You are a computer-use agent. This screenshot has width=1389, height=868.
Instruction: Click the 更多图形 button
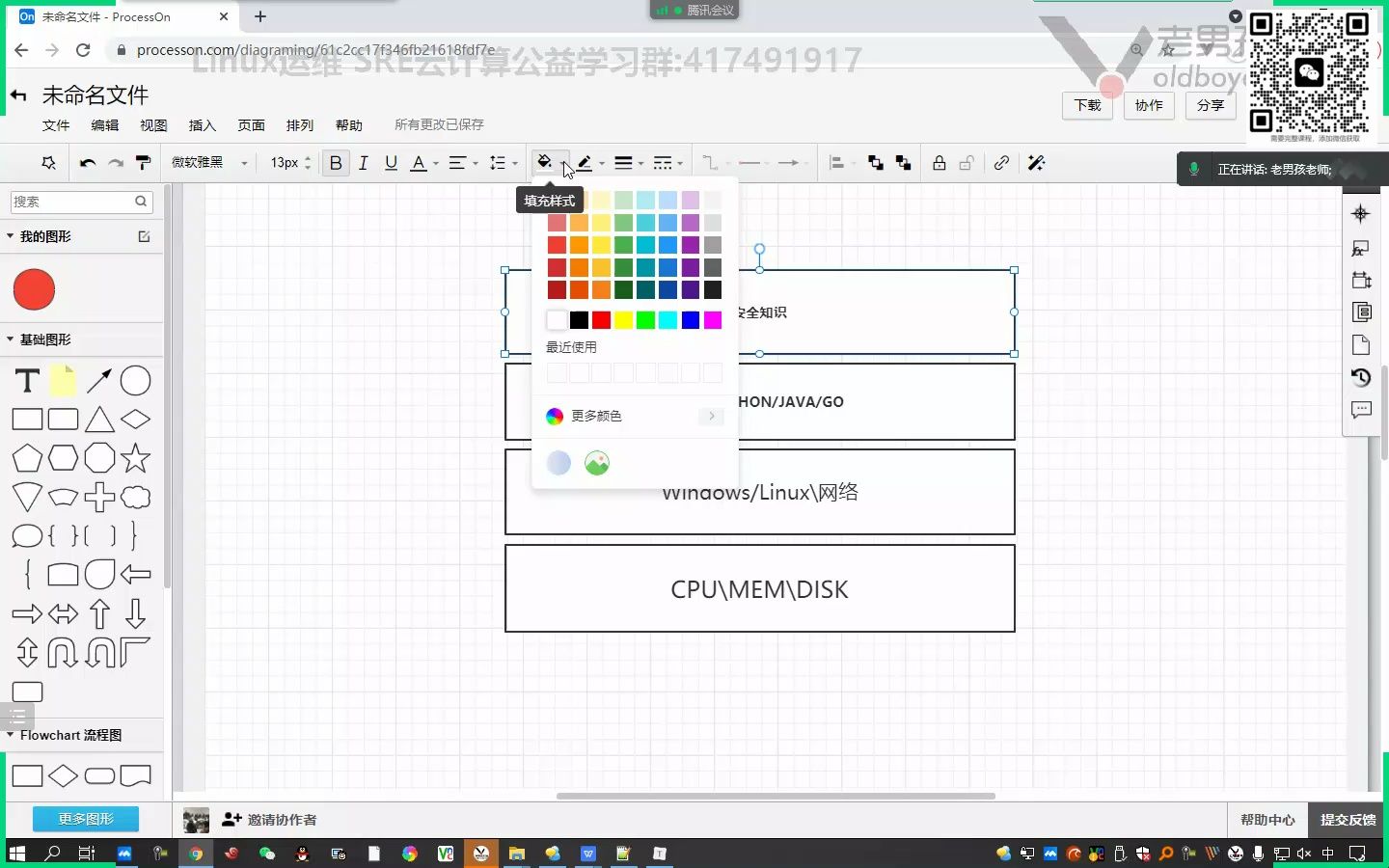pyautogui.click(x=86, y=819)
